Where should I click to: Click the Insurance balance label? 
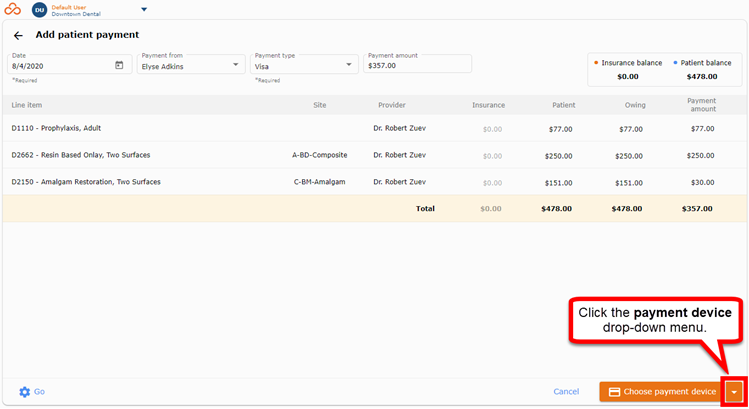631,63
